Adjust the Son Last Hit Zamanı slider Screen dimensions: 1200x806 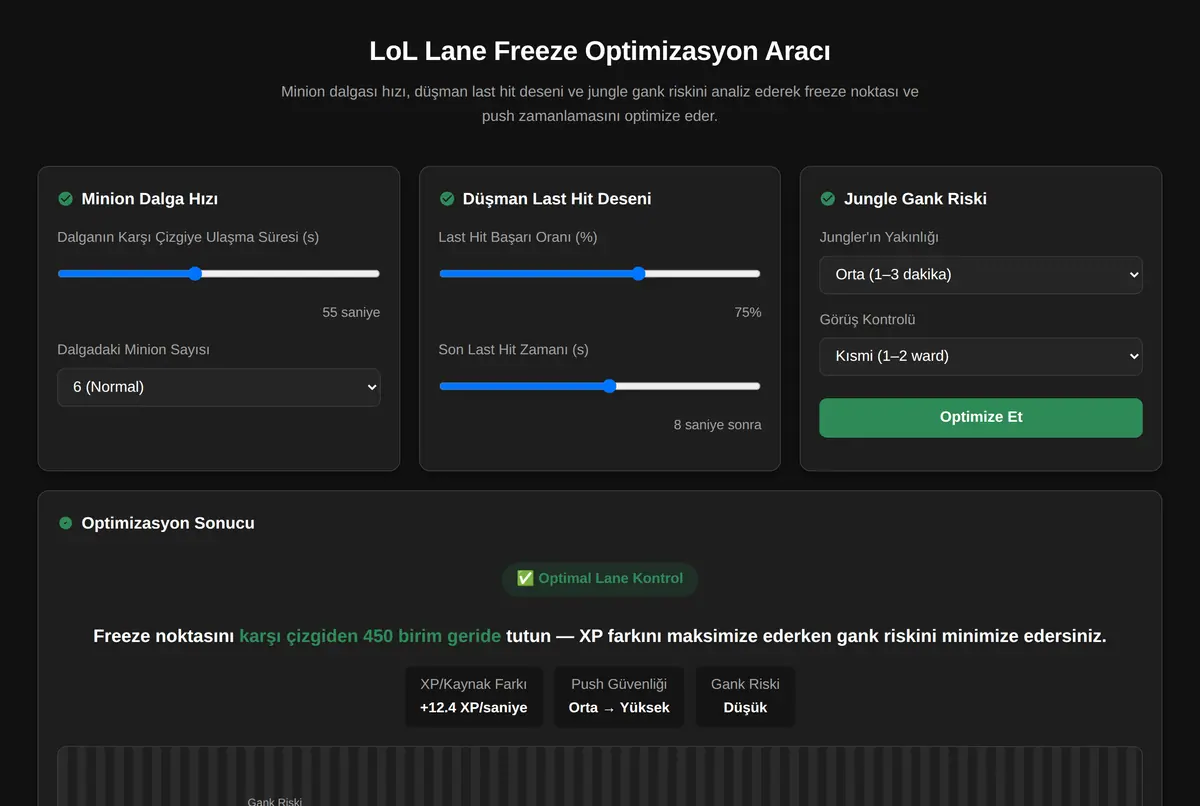[x=600, y=386]
